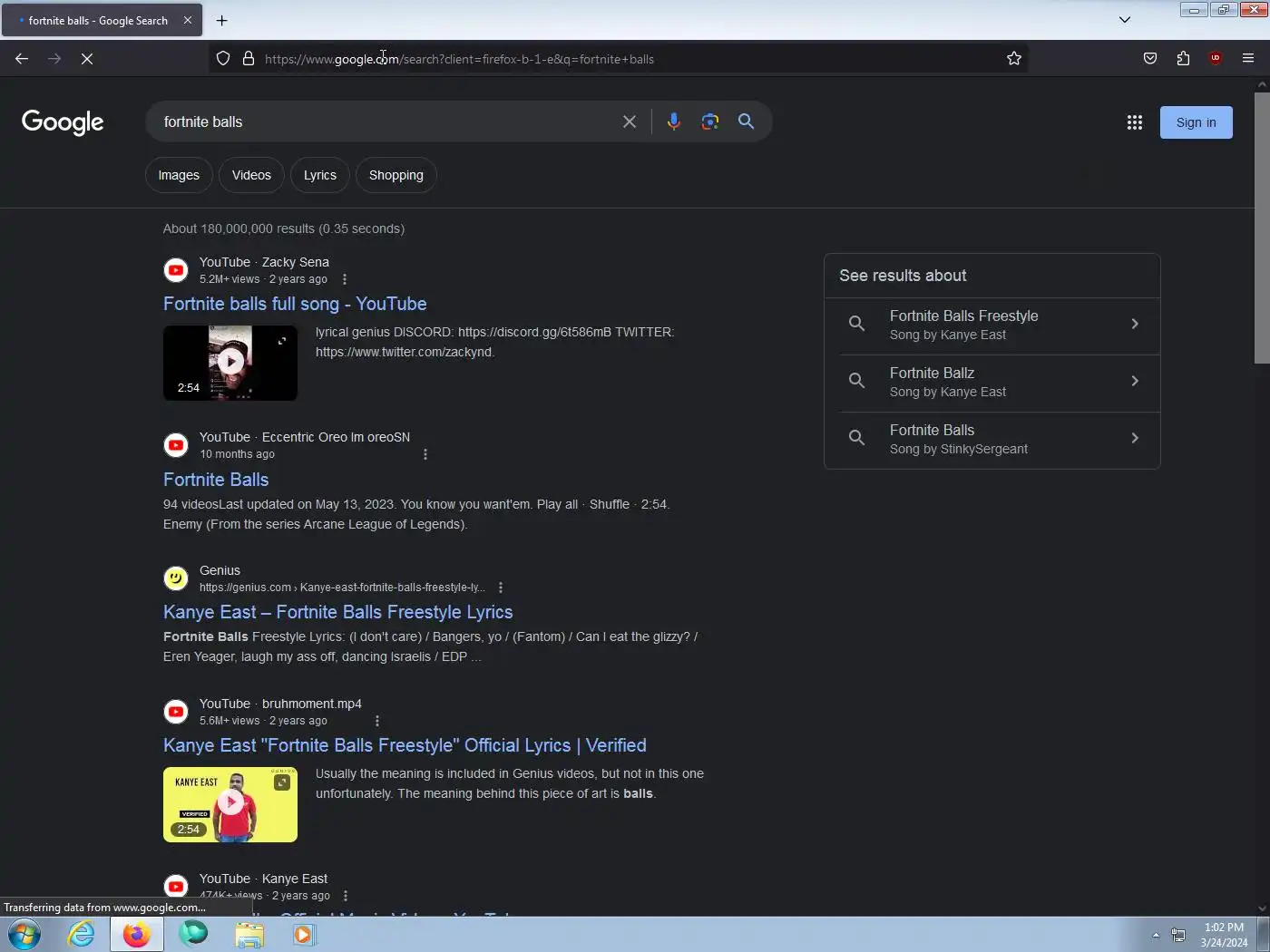
Task: Search by voice microphone icon
Action: click(674, 121)
